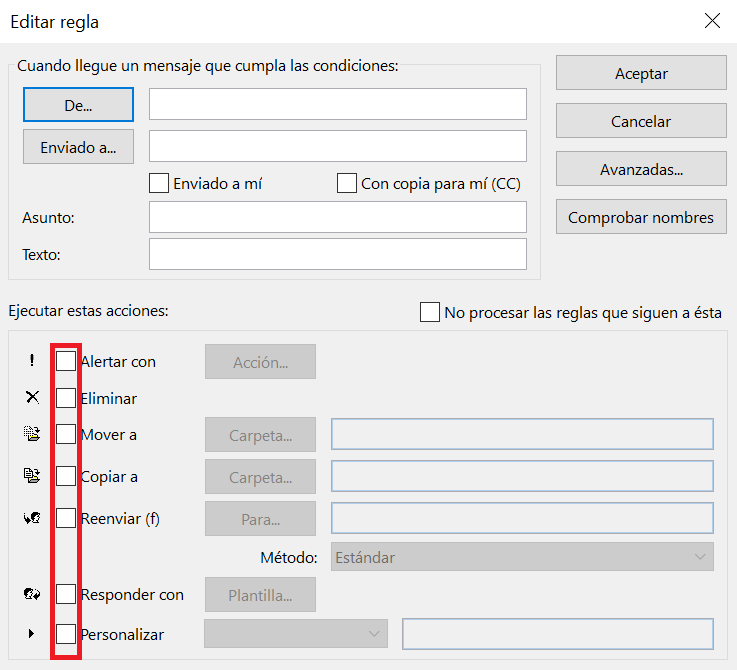Open the Método dropdown showing Estándar

point(522,557)
